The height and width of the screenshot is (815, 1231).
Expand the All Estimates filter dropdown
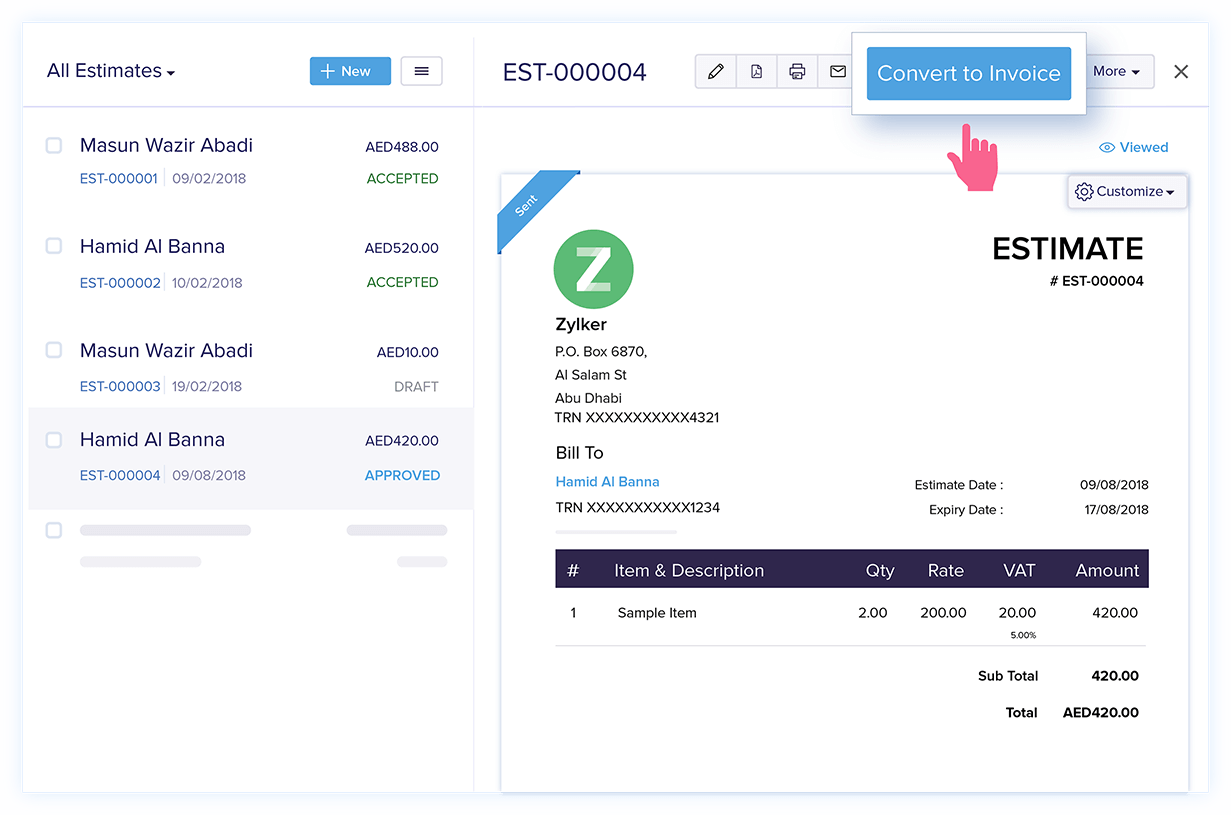tap(111, 71)
